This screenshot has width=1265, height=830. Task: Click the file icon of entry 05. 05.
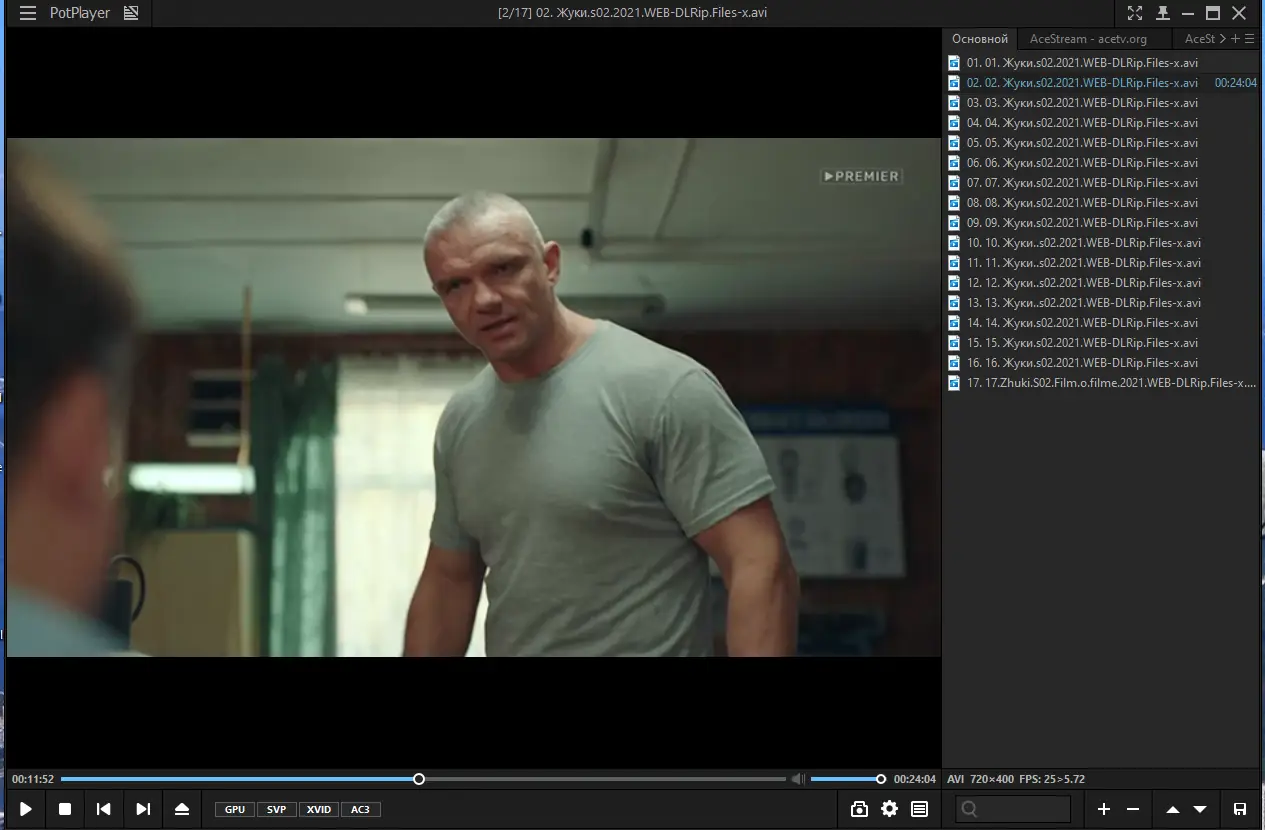[x=954, y=143]
